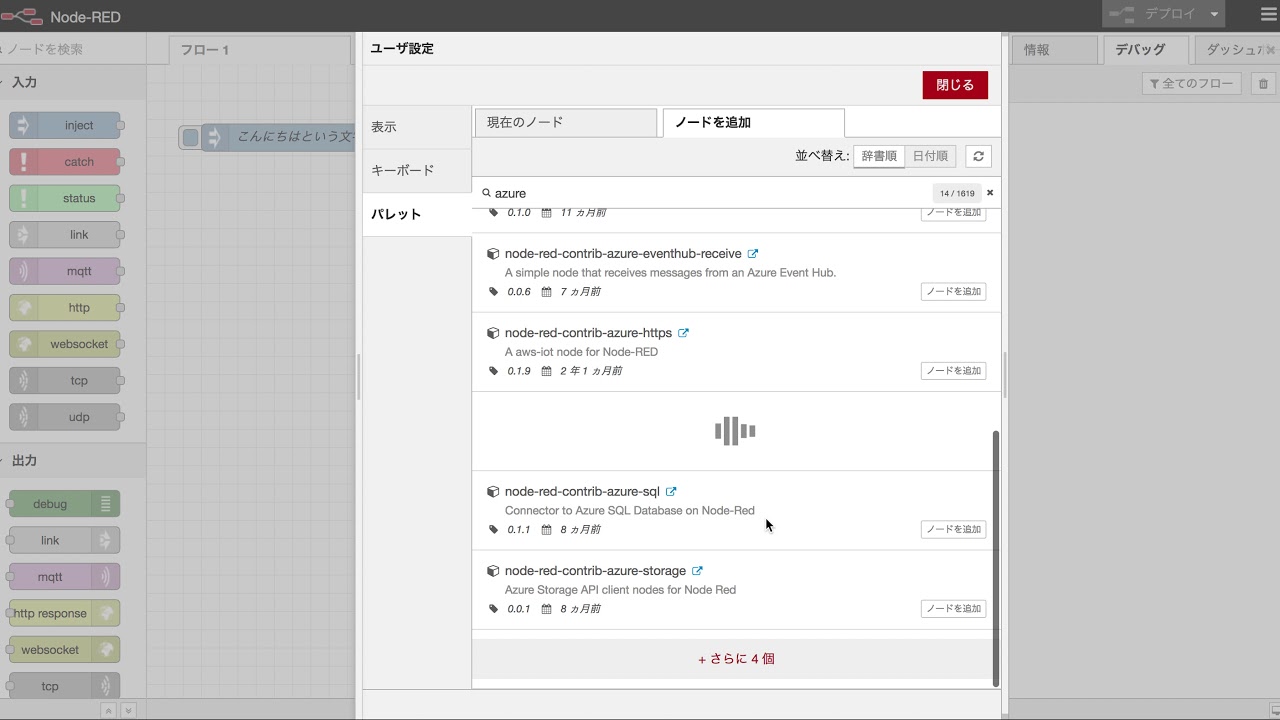Clear debug messages with trash icon
1280x720 pixels.
[1263, 85]
